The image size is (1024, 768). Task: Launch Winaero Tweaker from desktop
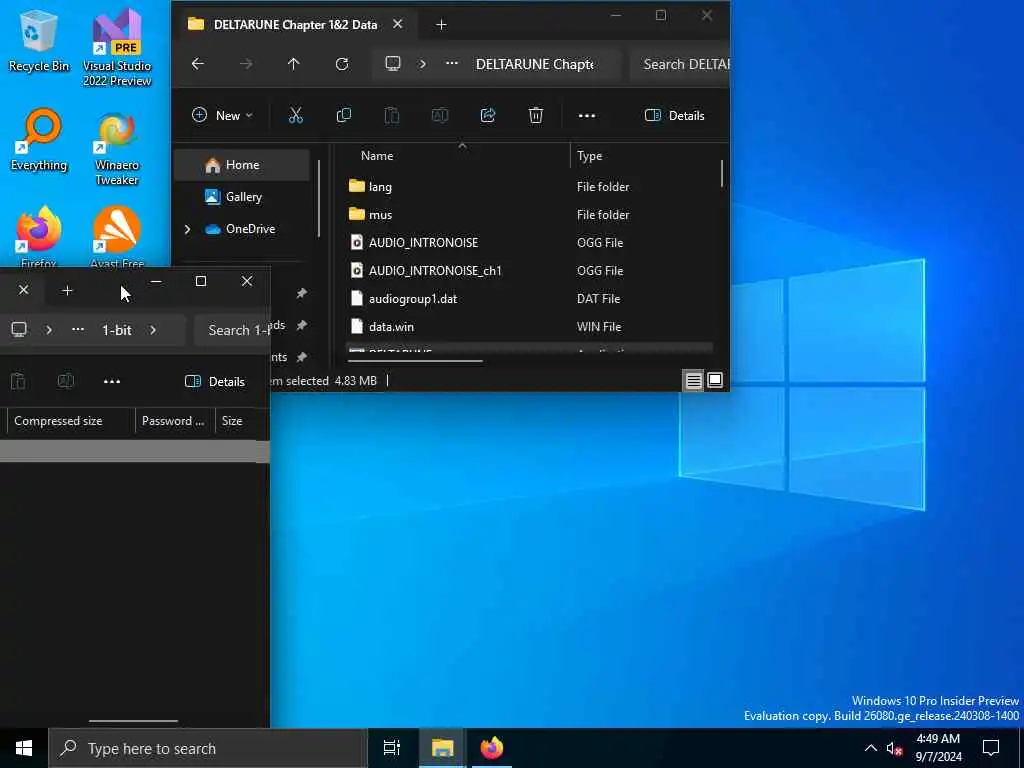[x=117, y=149]
